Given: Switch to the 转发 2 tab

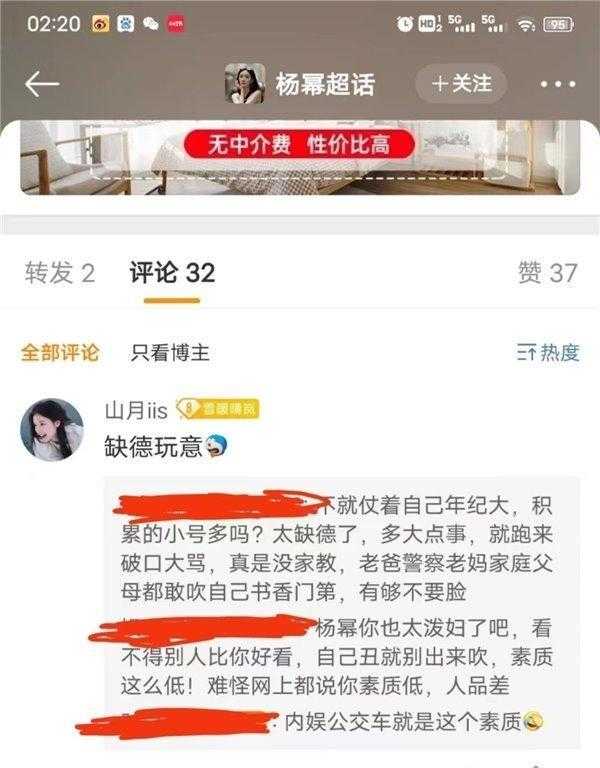Looking at the screenshot, I should [60, 273].
